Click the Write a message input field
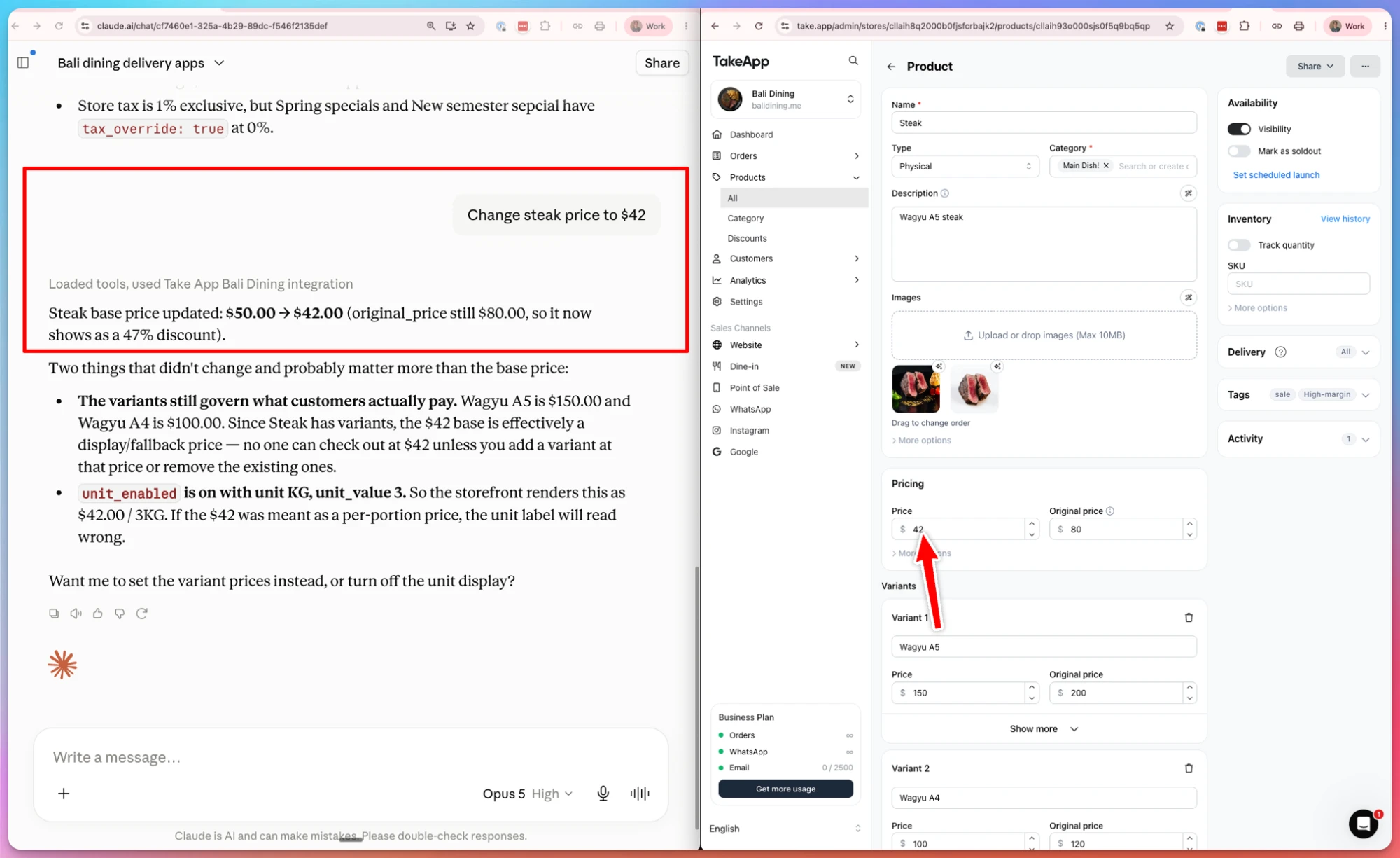The height and width of the screenshot is (858, 1400). [x=350, y=757]
